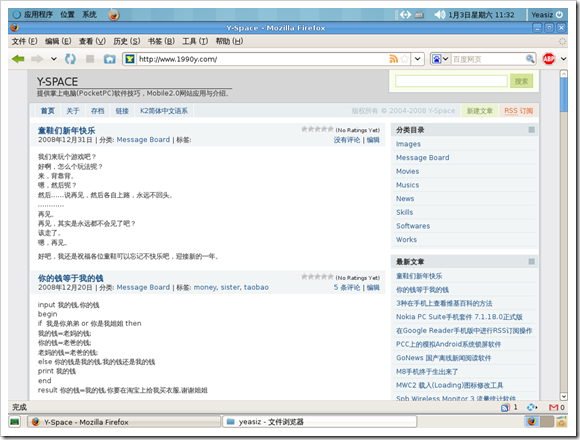Open the 编辑 (E) menu

[x=58, y=41]
